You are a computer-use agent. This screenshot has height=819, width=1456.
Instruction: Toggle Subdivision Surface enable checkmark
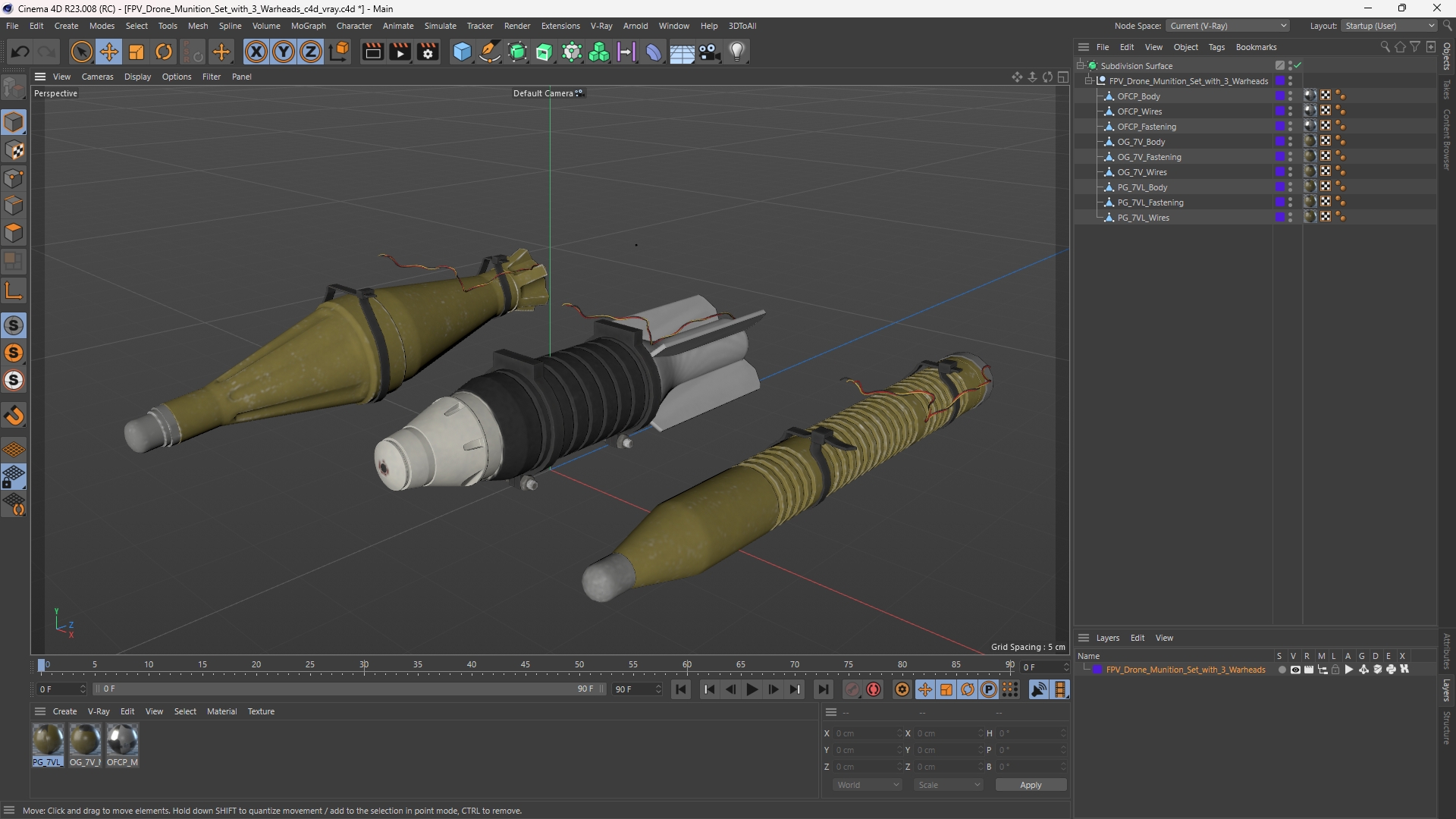pos(1298,66)
